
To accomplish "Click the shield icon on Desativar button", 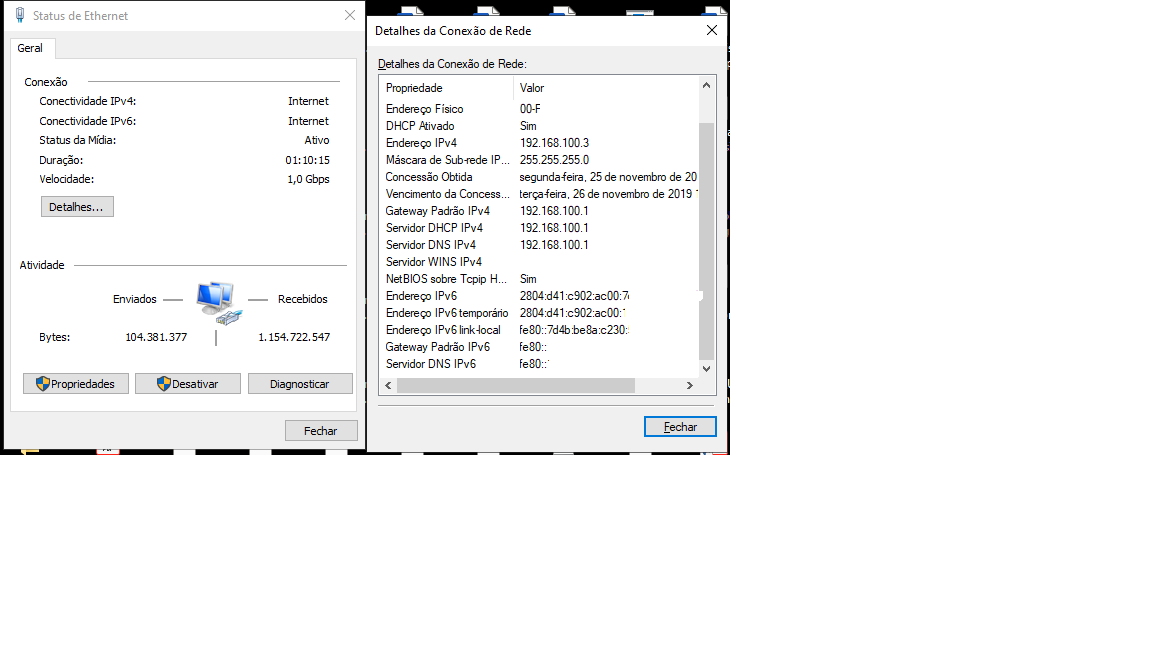I will pyautogui.click(x=164, y=384).
